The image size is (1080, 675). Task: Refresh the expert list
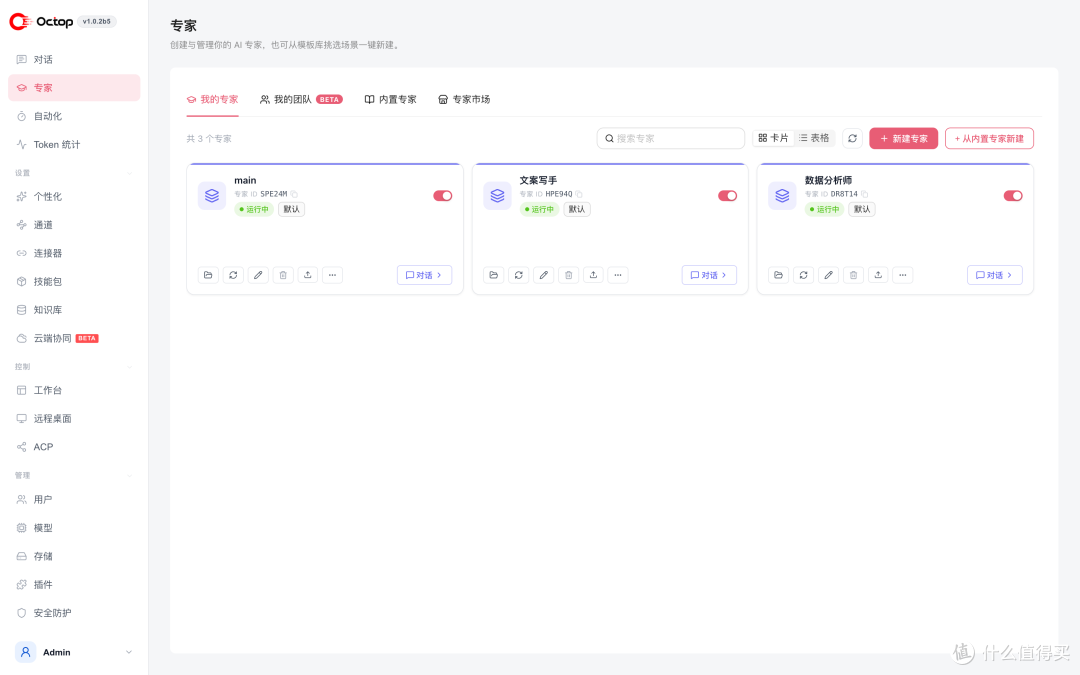tap(852, 138)
